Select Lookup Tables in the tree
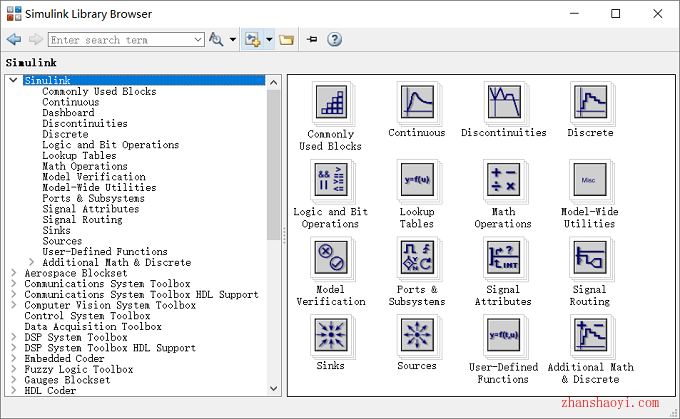The width and height of the screenshot is (680, 419). click(x=79, y=155)
